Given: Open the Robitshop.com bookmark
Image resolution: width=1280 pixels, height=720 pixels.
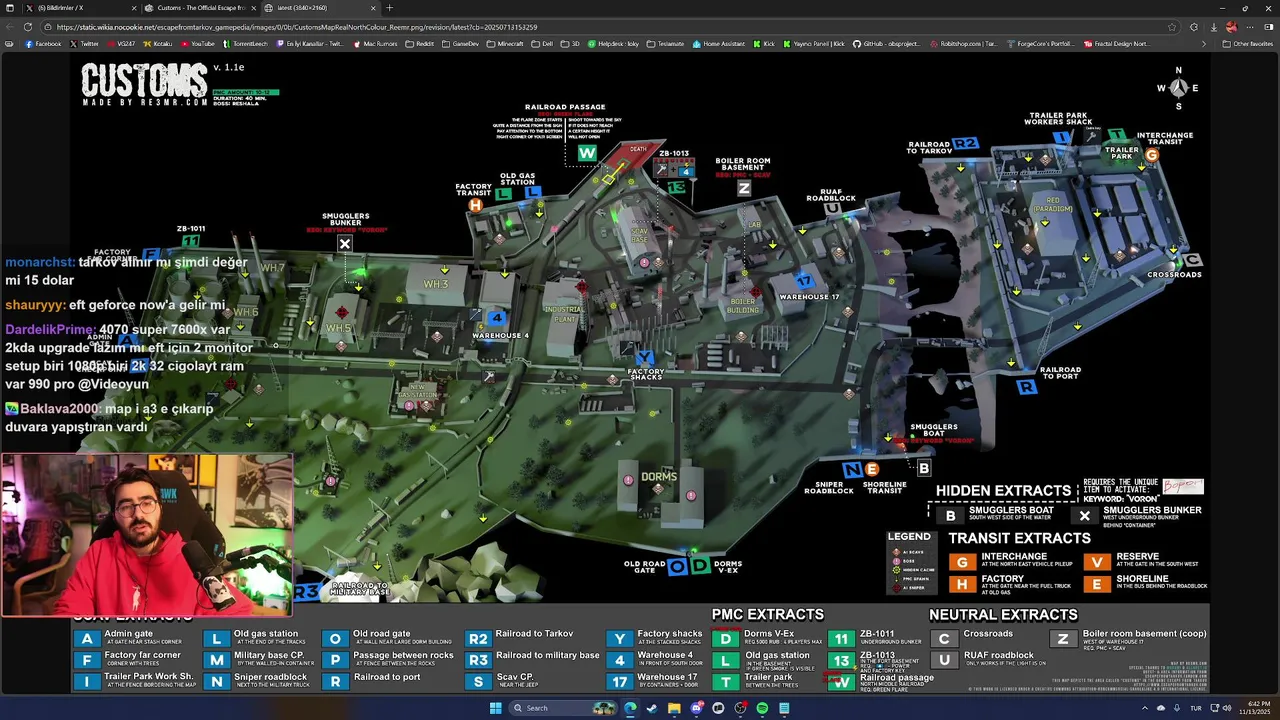Looking at the screenshot, I should tap(964, 44).
